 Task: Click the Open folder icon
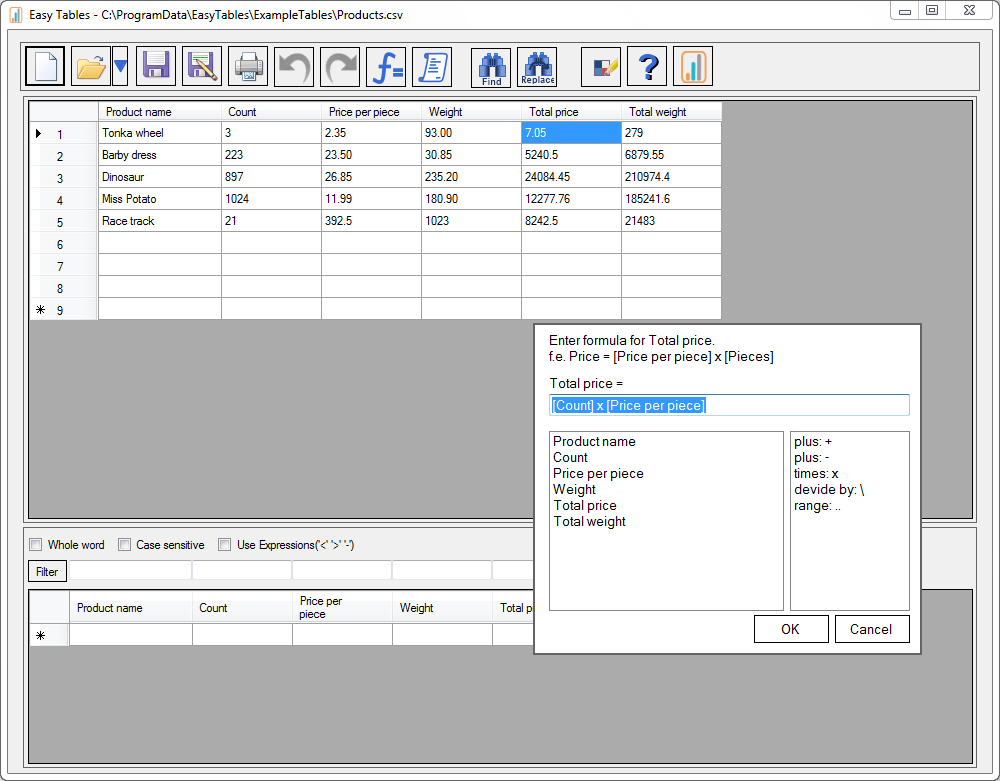[91, 67]
